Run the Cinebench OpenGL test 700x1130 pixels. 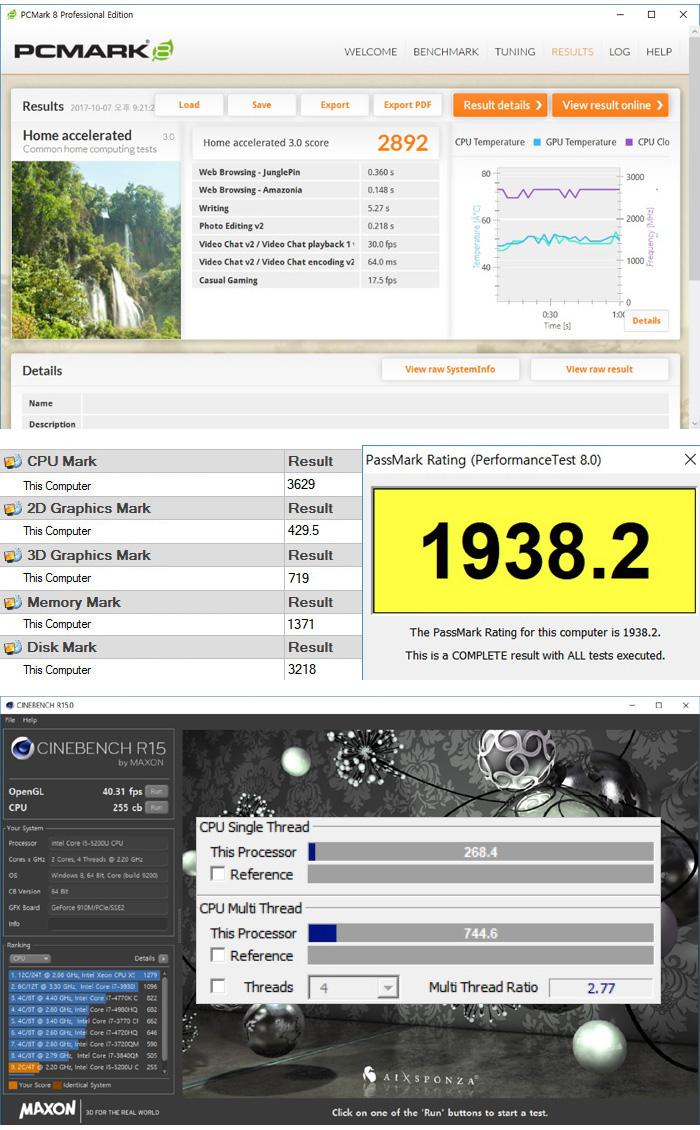click(156, 791)
